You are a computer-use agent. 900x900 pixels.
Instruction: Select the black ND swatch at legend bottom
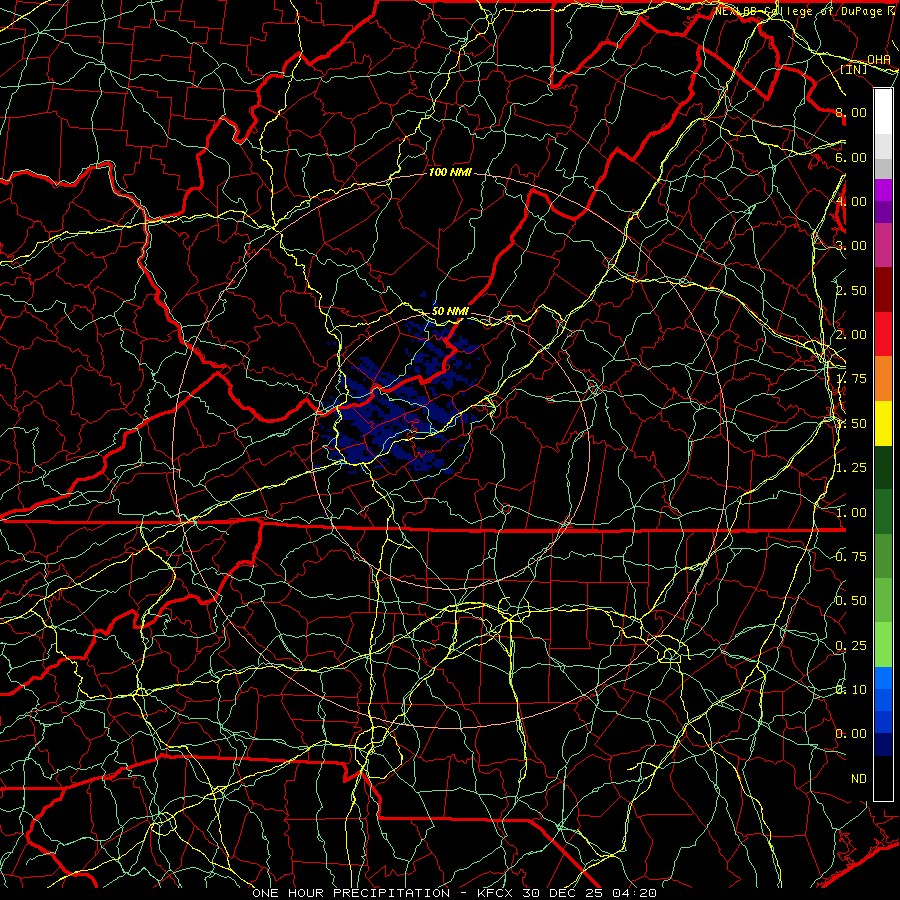pyautogui.click(x=883, y=778)
